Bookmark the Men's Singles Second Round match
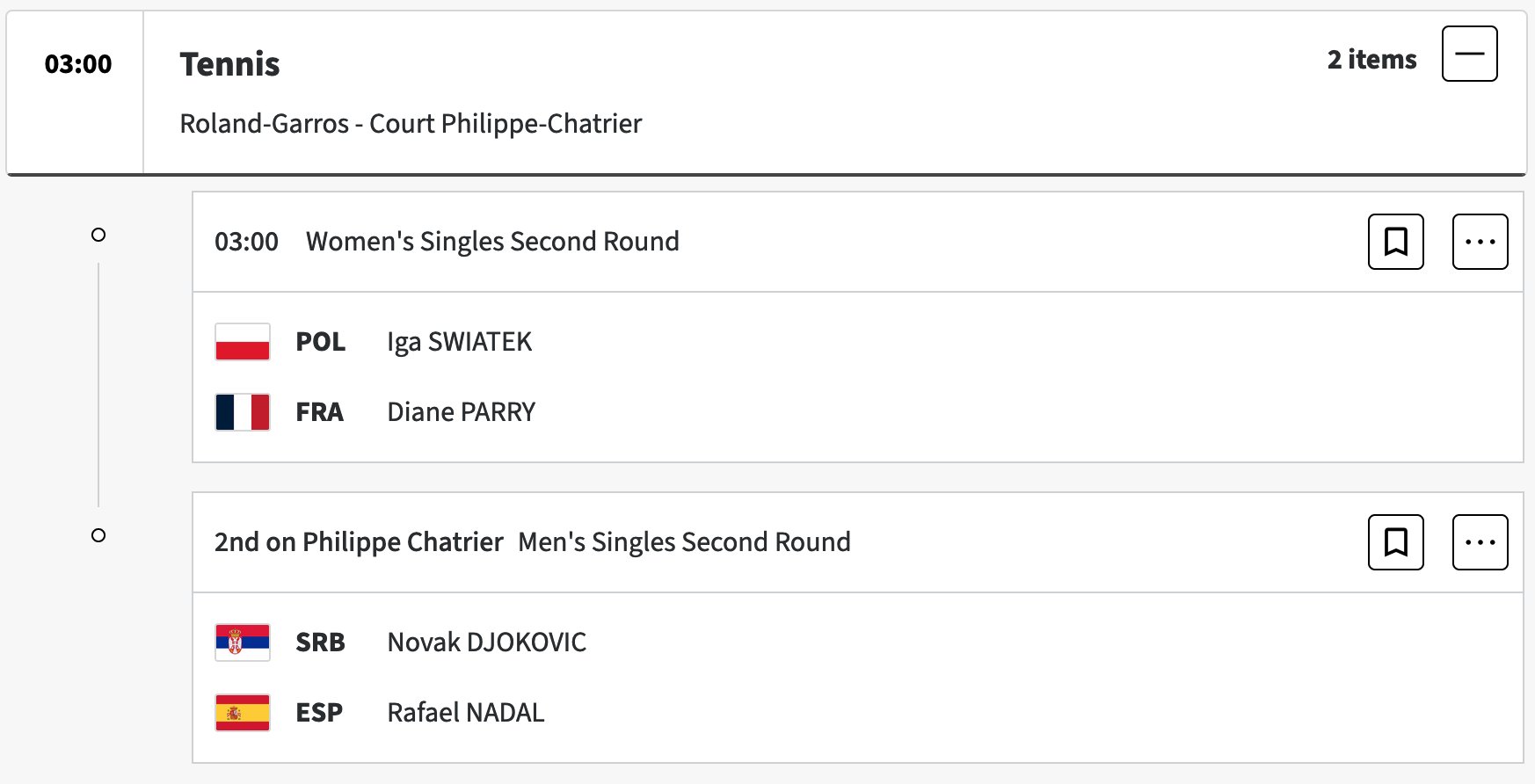Image resolution: width=1535 pixels, height=784 pixels. (1395, 542)
